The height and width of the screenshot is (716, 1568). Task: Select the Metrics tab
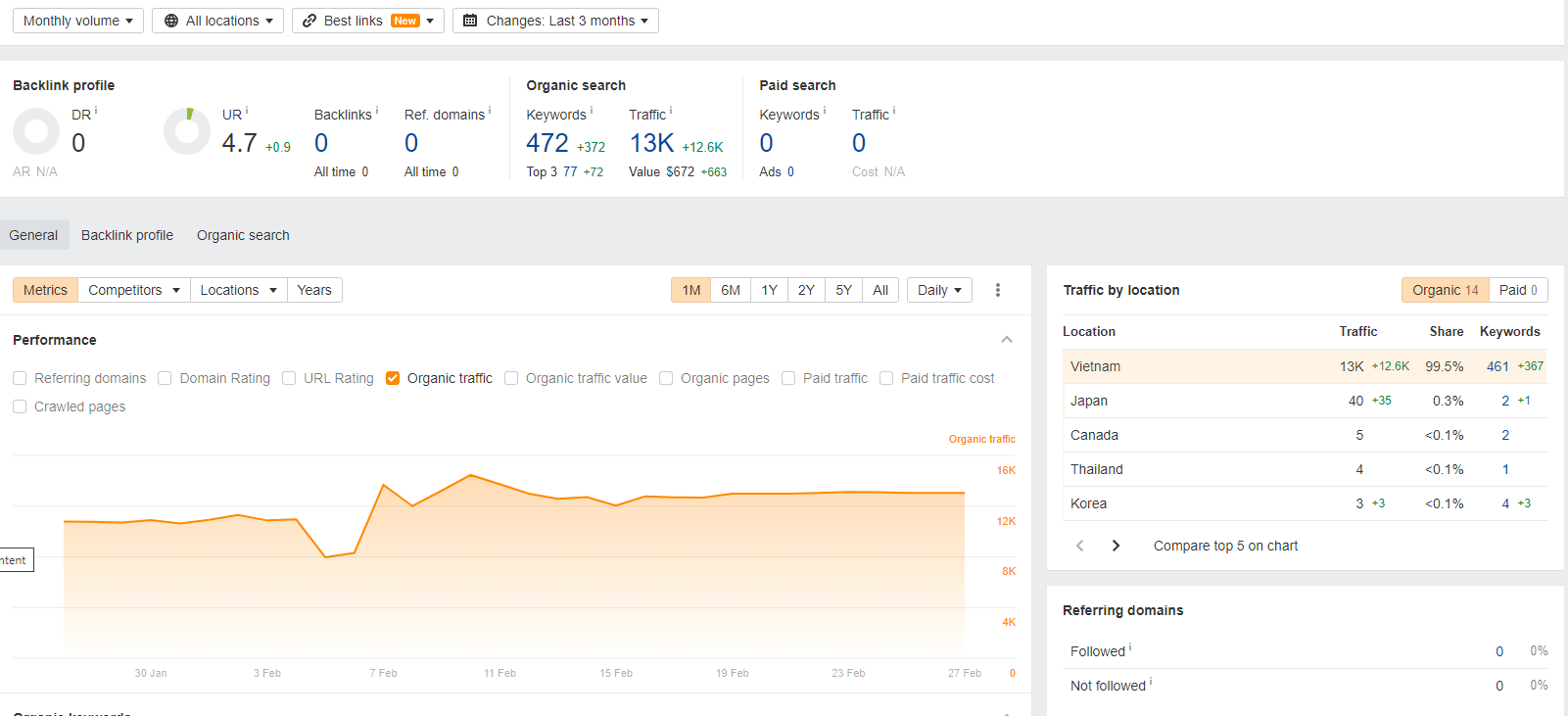point(45,290)
